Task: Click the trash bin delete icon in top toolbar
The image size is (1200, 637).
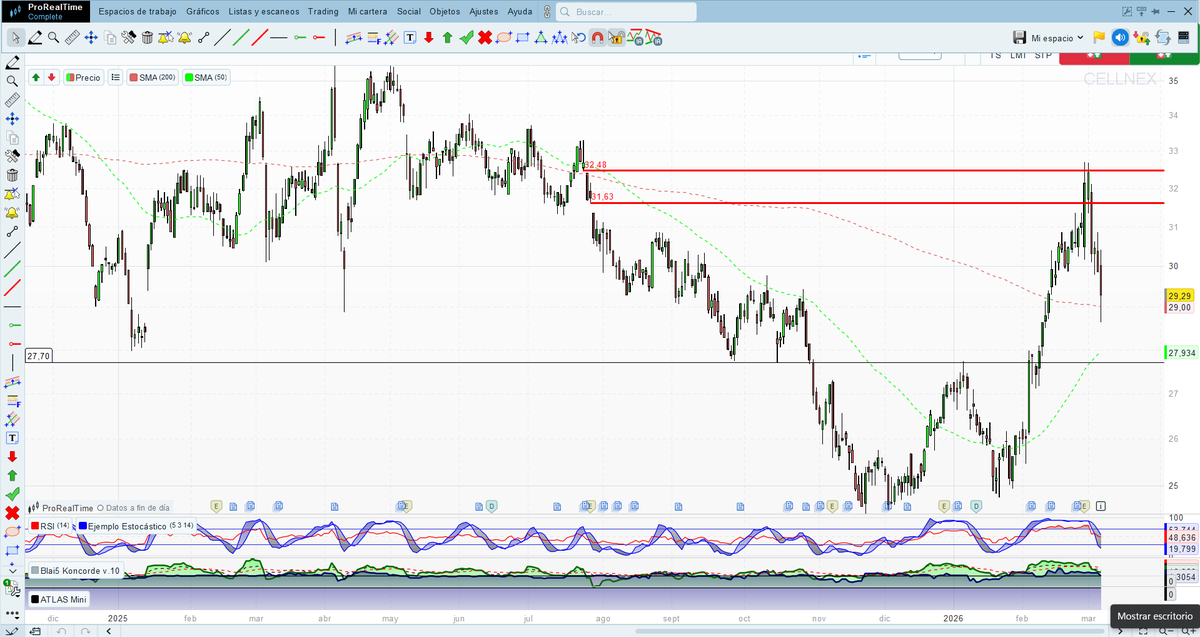Action: pyautogui.click(x=147, y=37)
